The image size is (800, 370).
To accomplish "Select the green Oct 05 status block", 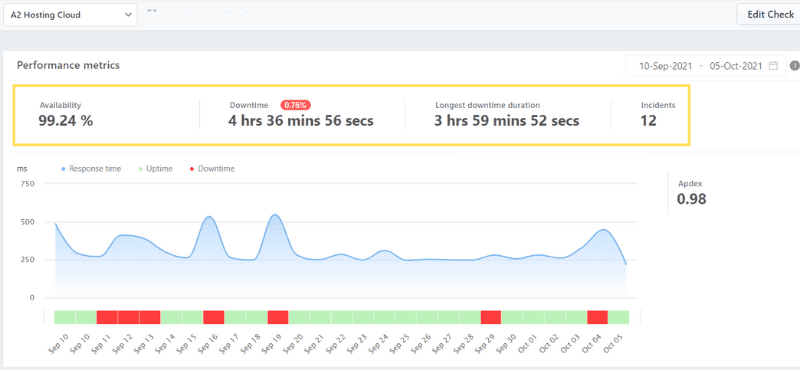I will (x=618, y=317).
